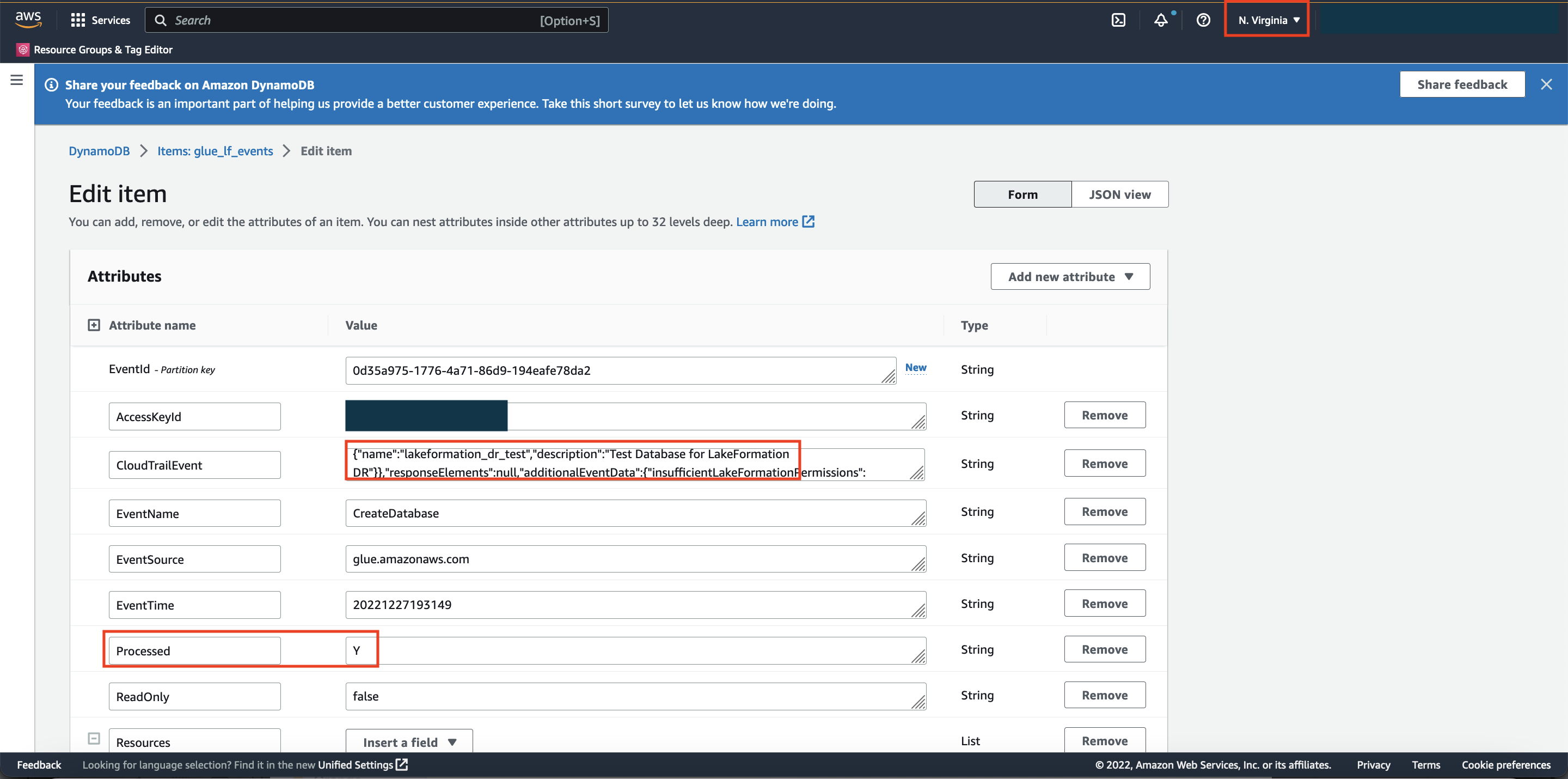Click the Resource Groups & Tag Editor icon

click(22, 50)
